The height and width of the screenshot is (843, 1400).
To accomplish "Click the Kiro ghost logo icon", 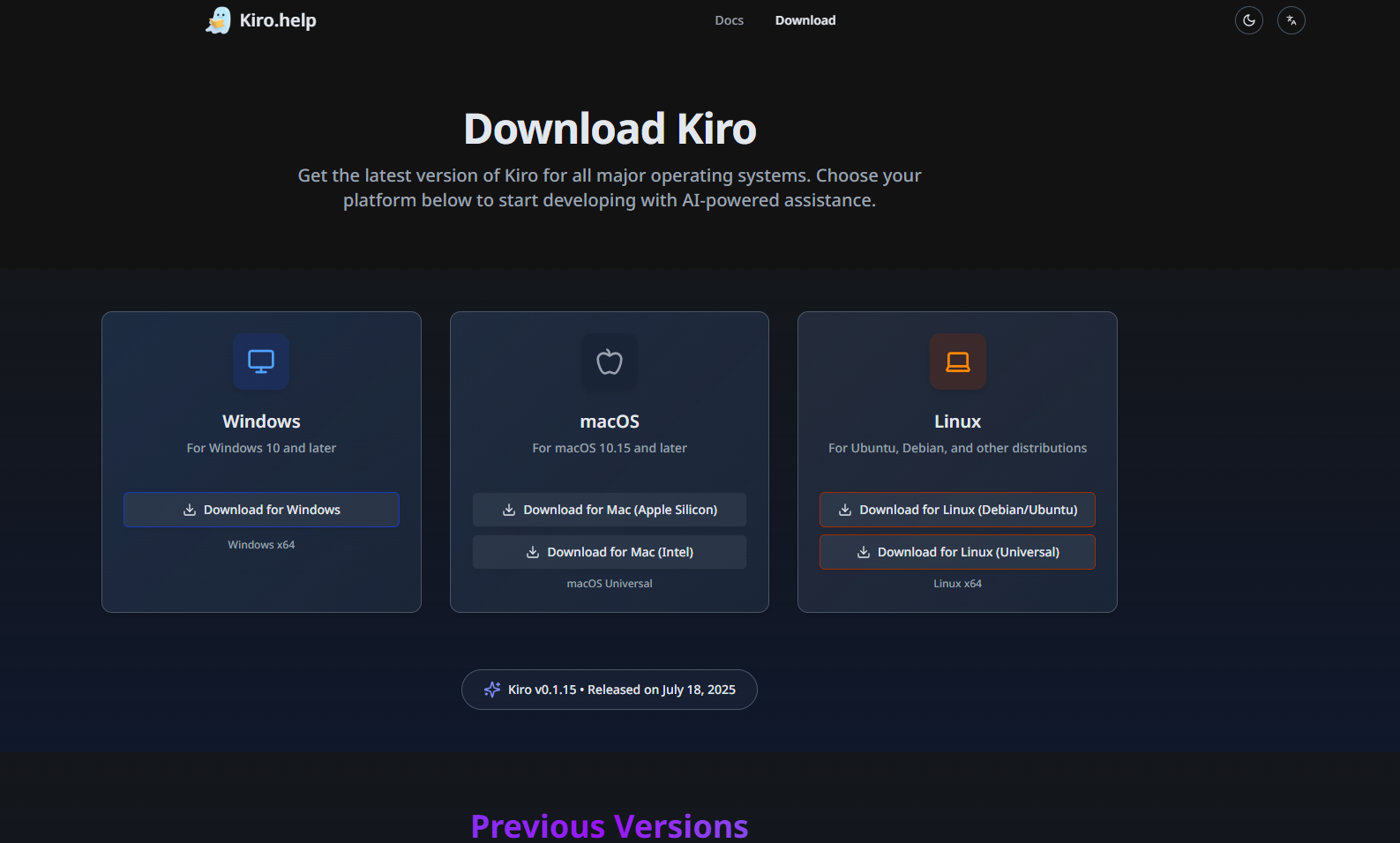I will pyautogui.click(x=218, y=20).
